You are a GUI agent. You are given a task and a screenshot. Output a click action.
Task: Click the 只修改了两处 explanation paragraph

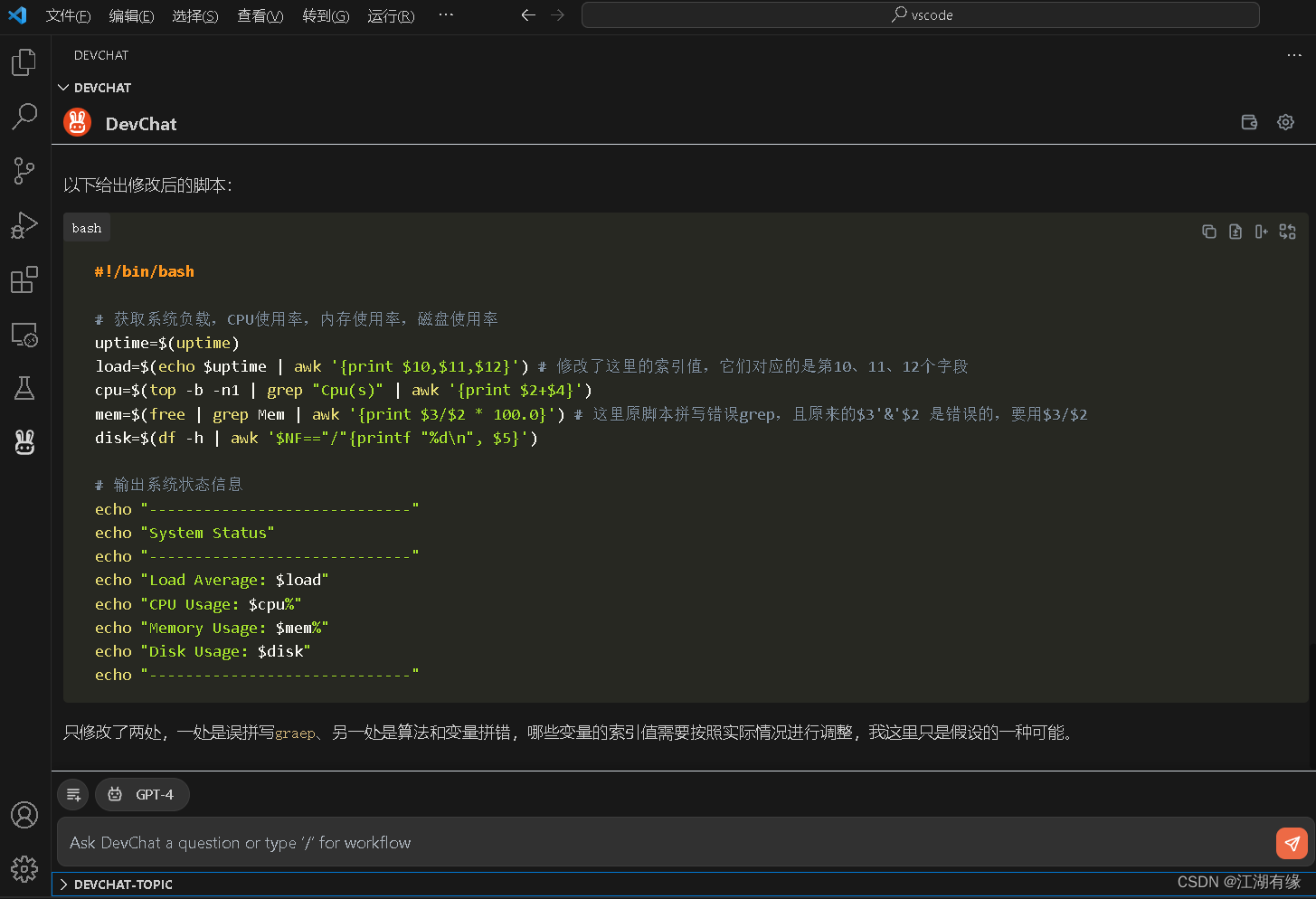point(571,733)
